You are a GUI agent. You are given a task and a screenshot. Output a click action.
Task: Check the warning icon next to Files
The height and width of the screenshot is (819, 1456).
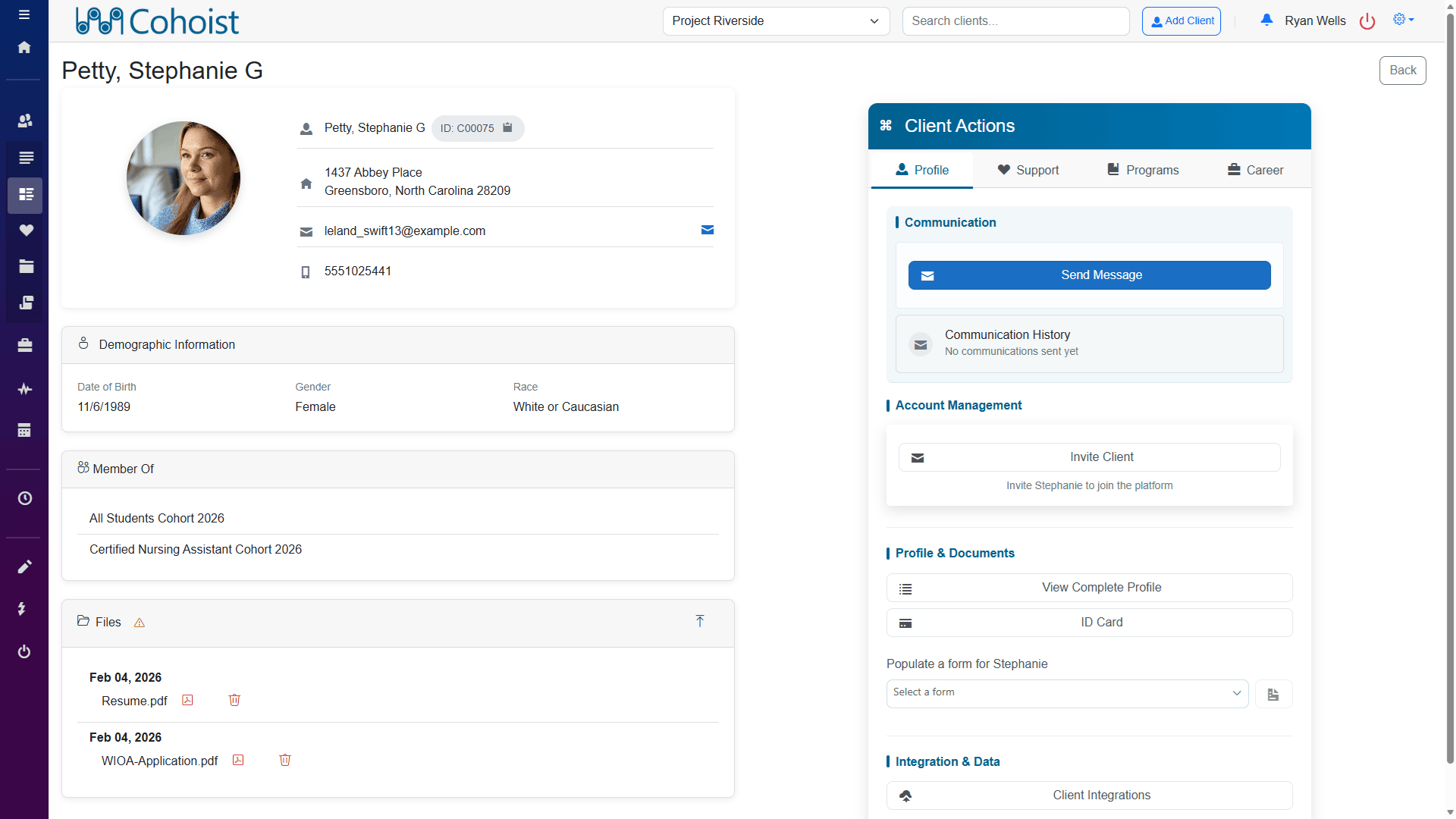point(140,623)
